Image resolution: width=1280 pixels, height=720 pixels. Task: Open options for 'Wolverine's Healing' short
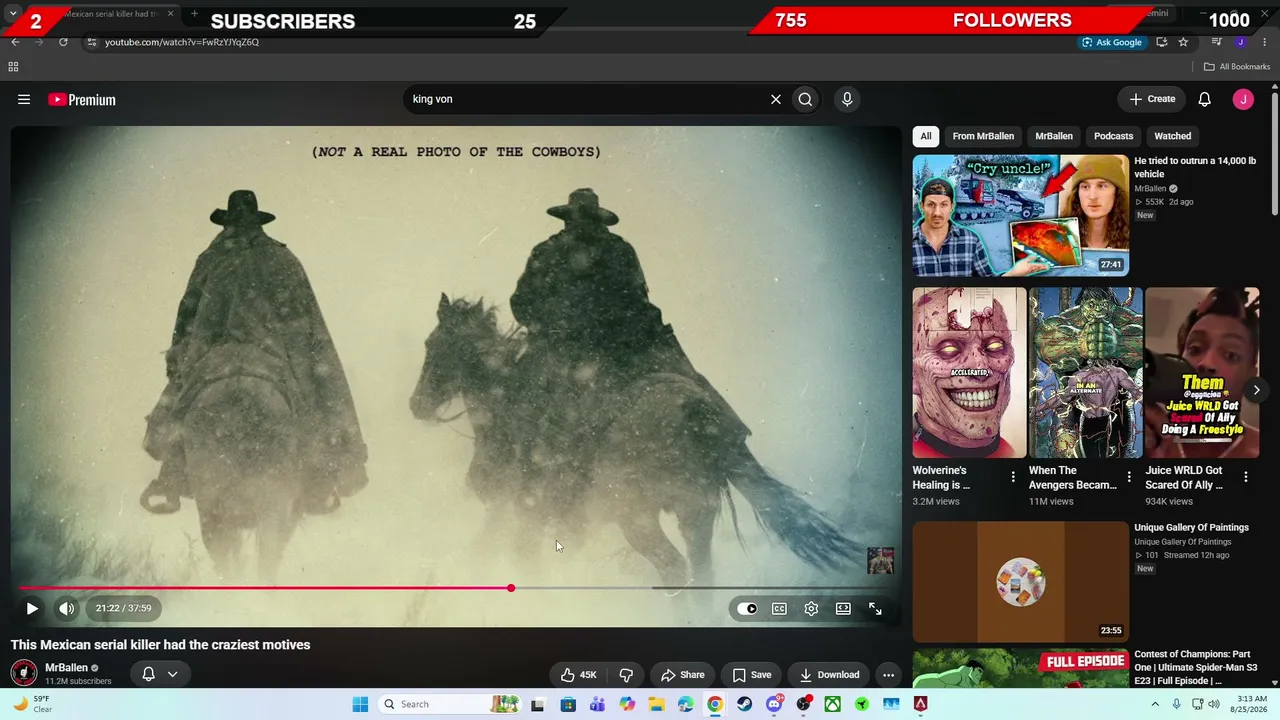point(1013,477)
